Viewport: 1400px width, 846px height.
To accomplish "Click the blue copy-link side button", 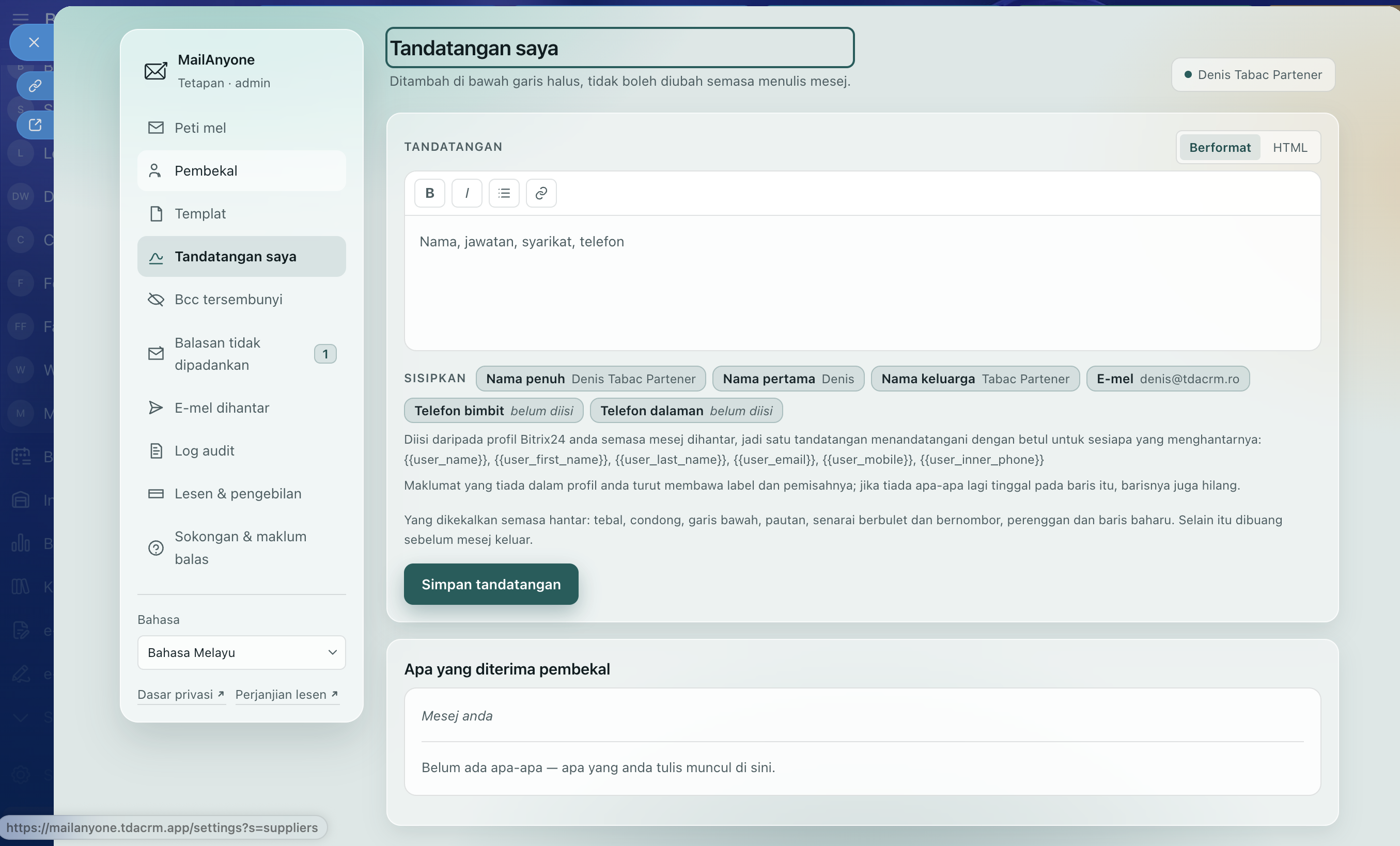I will pyautogui.click(x=35, y=86).
